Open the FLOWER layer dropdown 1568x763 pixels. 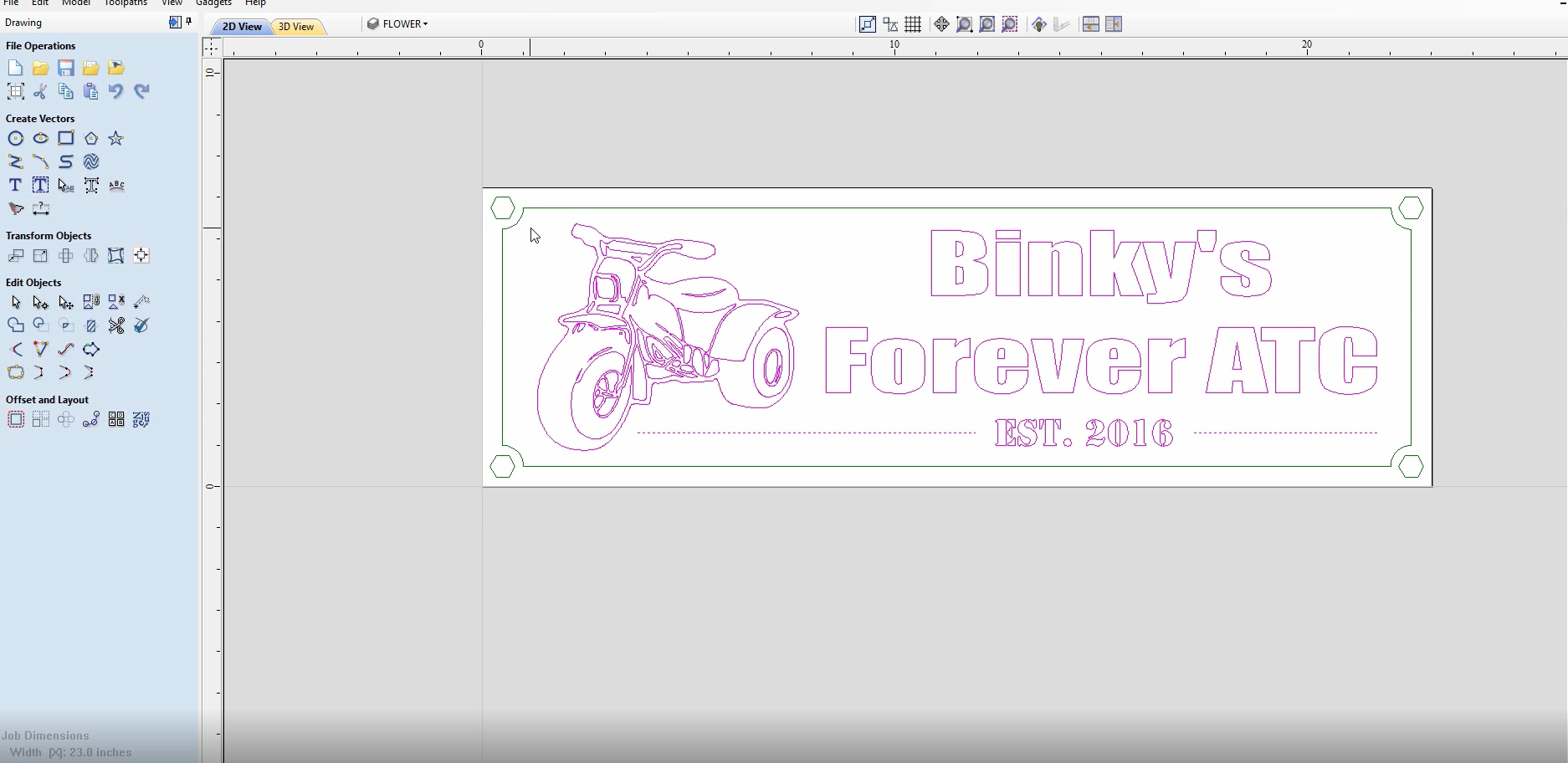397,24
